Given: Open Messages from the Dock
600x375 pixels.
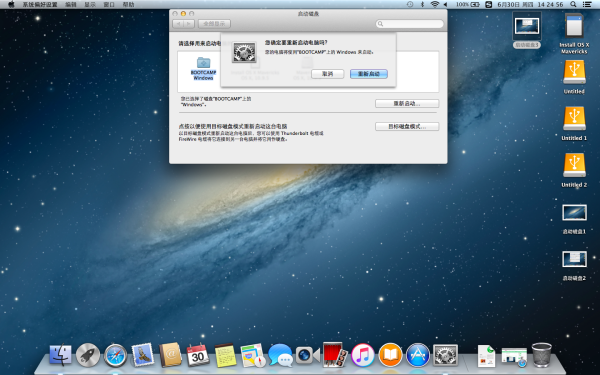Looking at the screenshot, I should click(x=280, y=355).
